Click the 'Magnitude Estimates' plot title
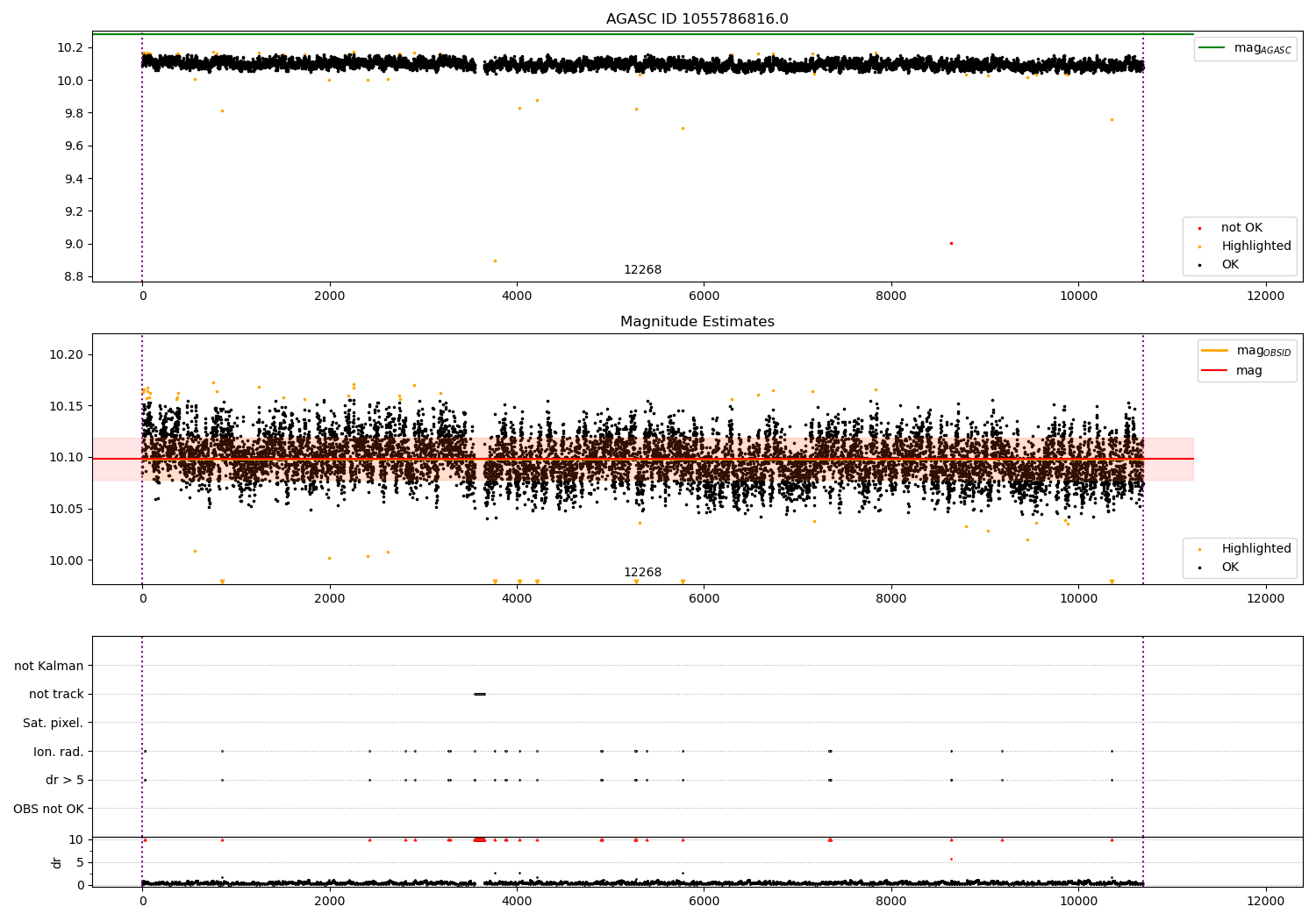1316x921 pixels. [x=697, y=322]
